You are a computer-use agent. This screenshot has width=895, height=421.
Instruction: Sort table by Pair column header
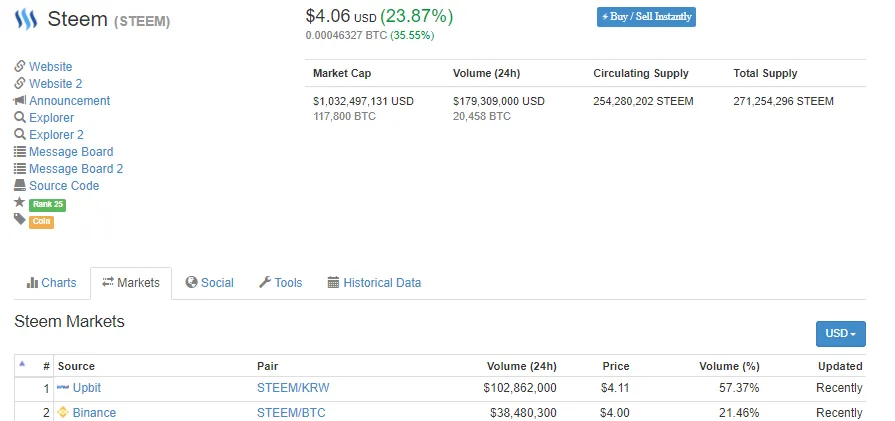coord(268,366)
